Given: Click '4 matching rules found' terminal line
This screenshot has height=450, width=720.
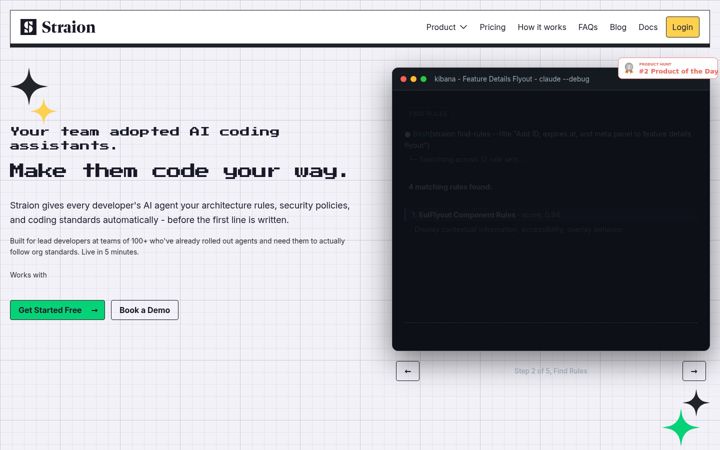Looking at the screenshot, I should pos(450,187).
